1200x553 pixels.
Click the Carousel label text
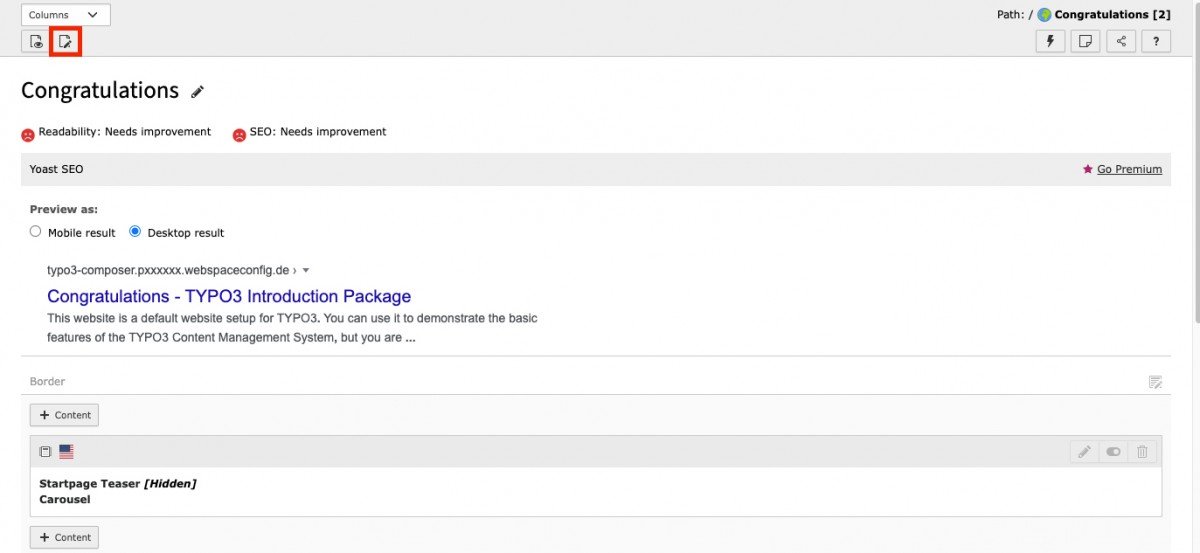point(65,499)
